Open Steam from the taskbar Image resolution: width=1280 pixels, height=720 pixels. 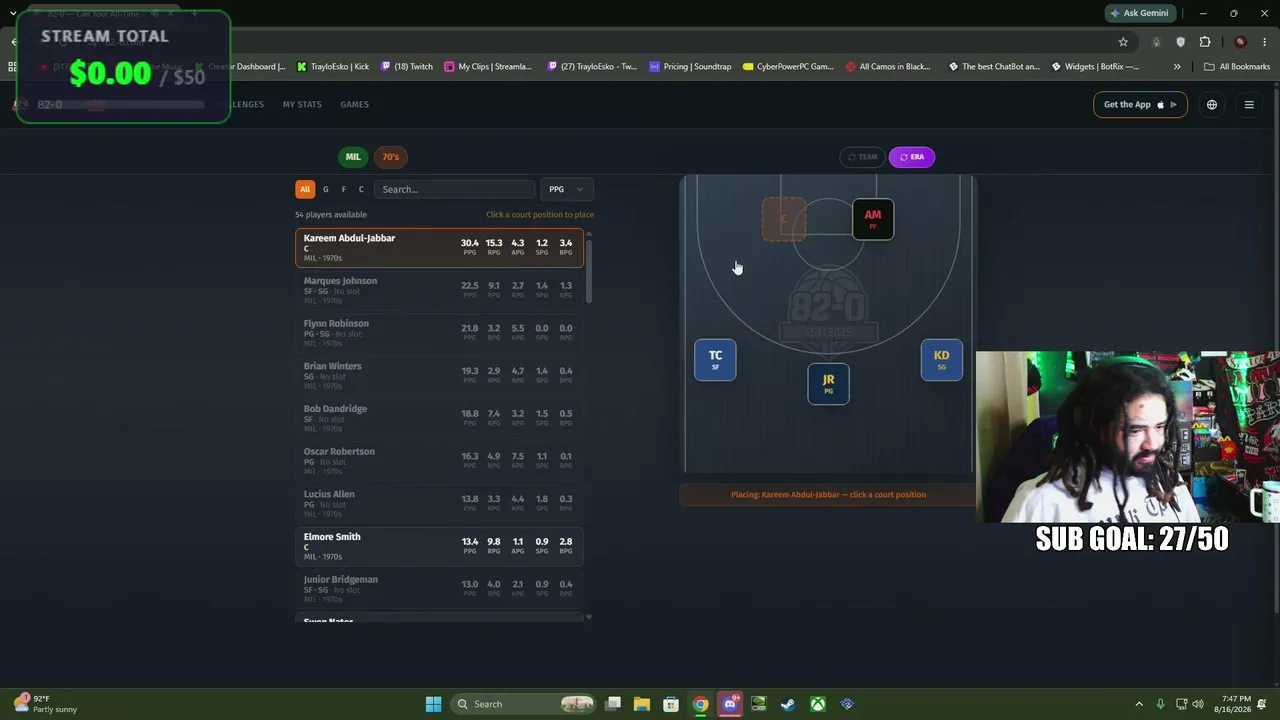click(x=788, y=704)
